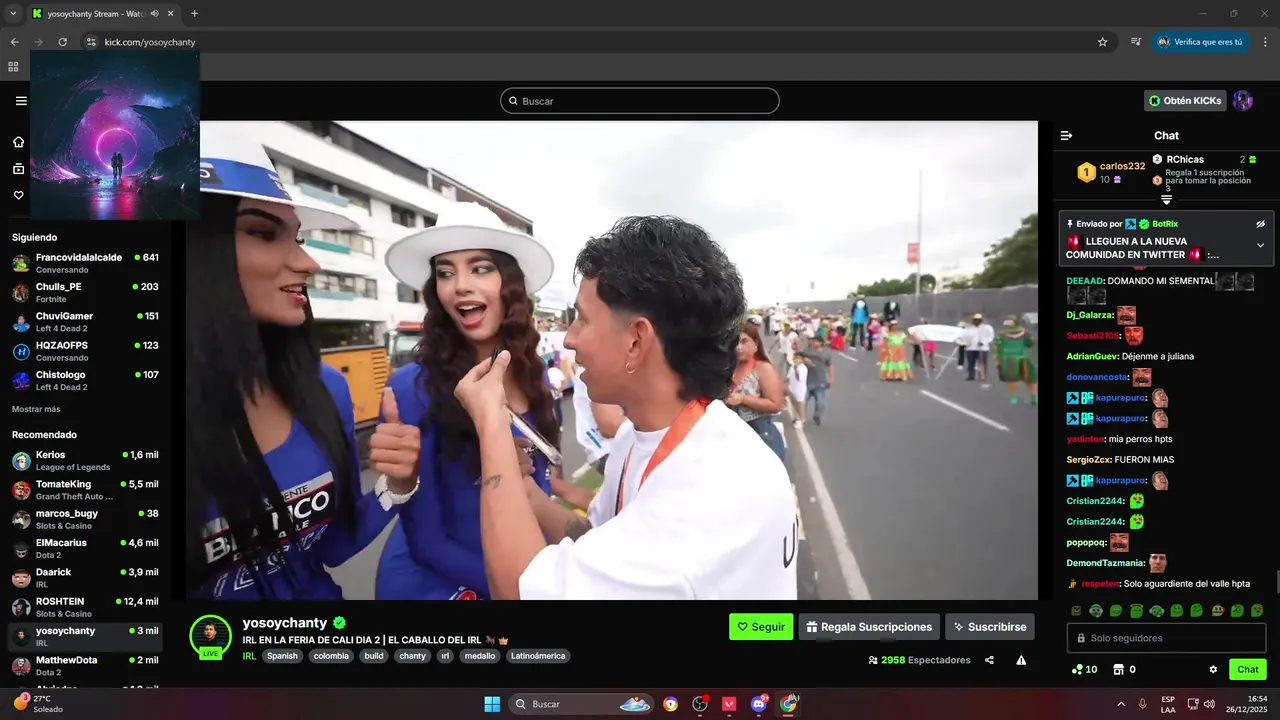Open browser media controls icon
The width and height of the screenshot is (1280, 720).
(1136, 42)
